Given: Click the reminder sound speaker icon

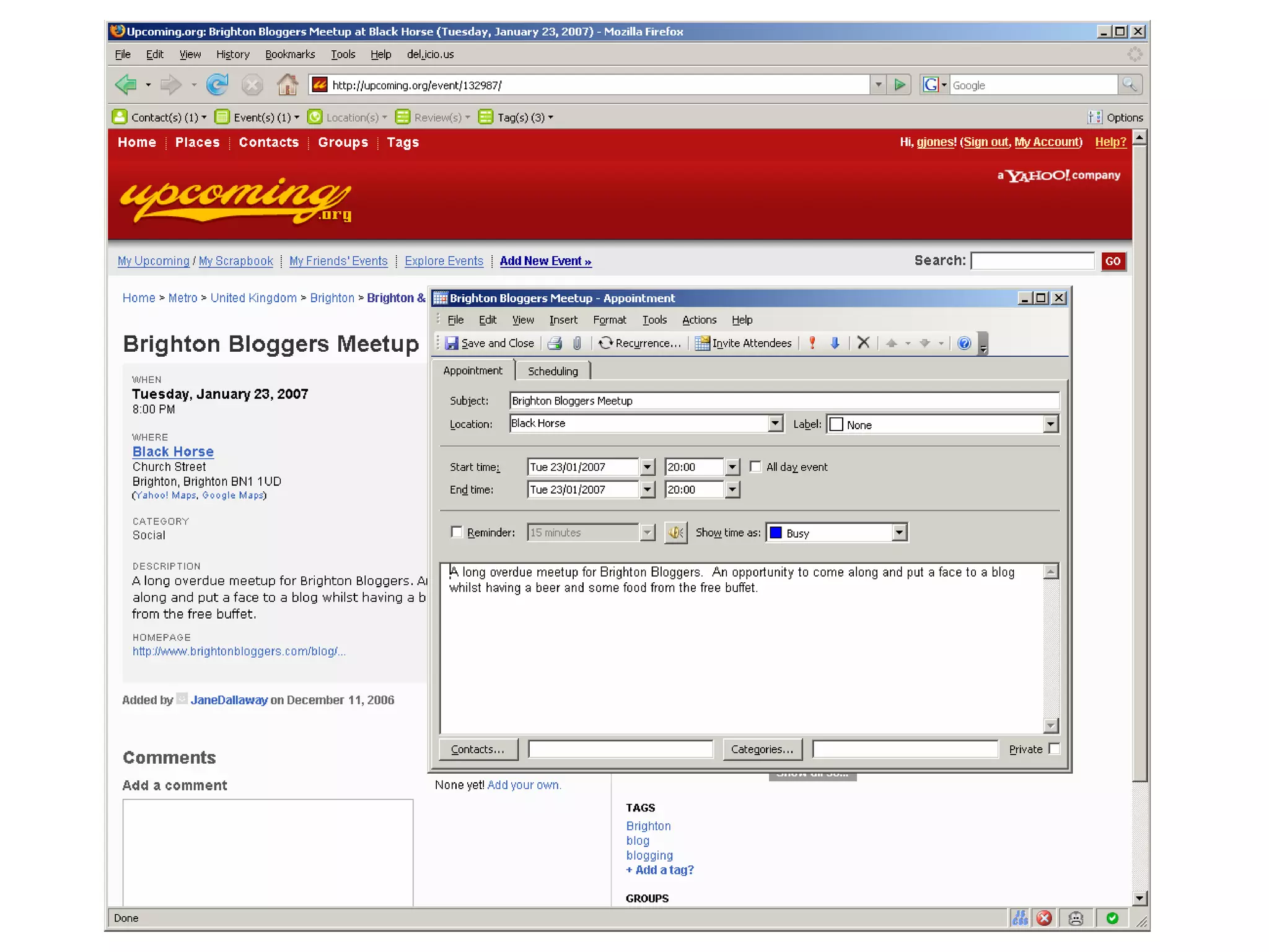Looking at the screenshot, I should coord(675,533).
